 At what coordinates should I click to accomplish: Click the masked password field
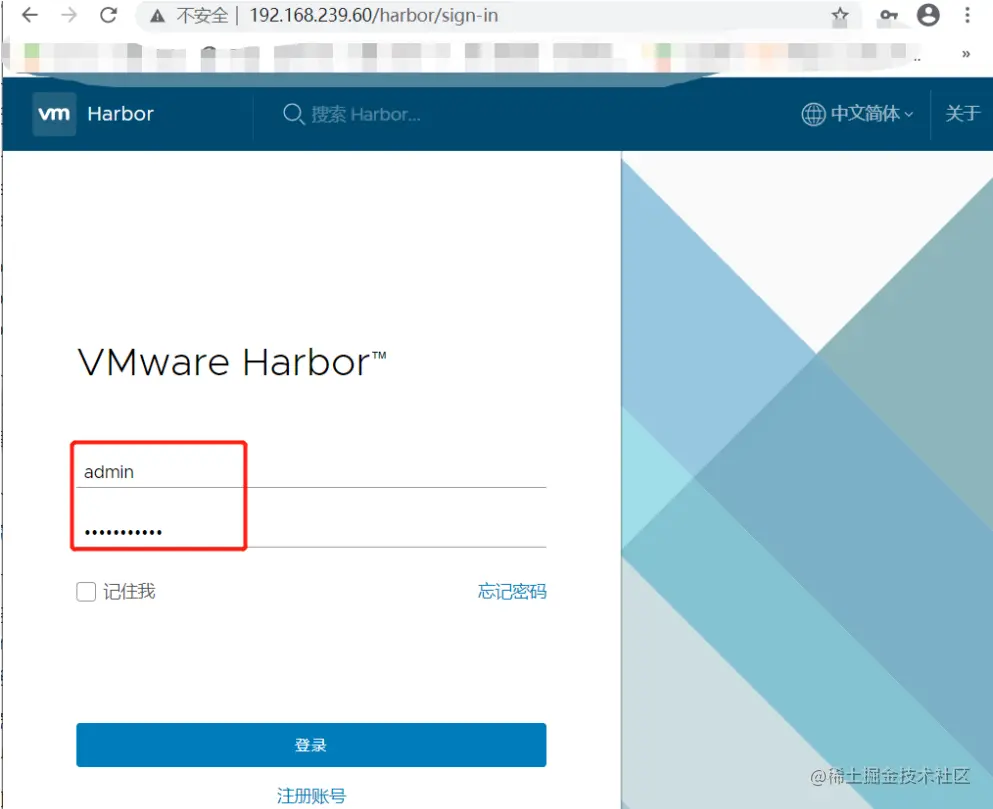coord(311,532)
